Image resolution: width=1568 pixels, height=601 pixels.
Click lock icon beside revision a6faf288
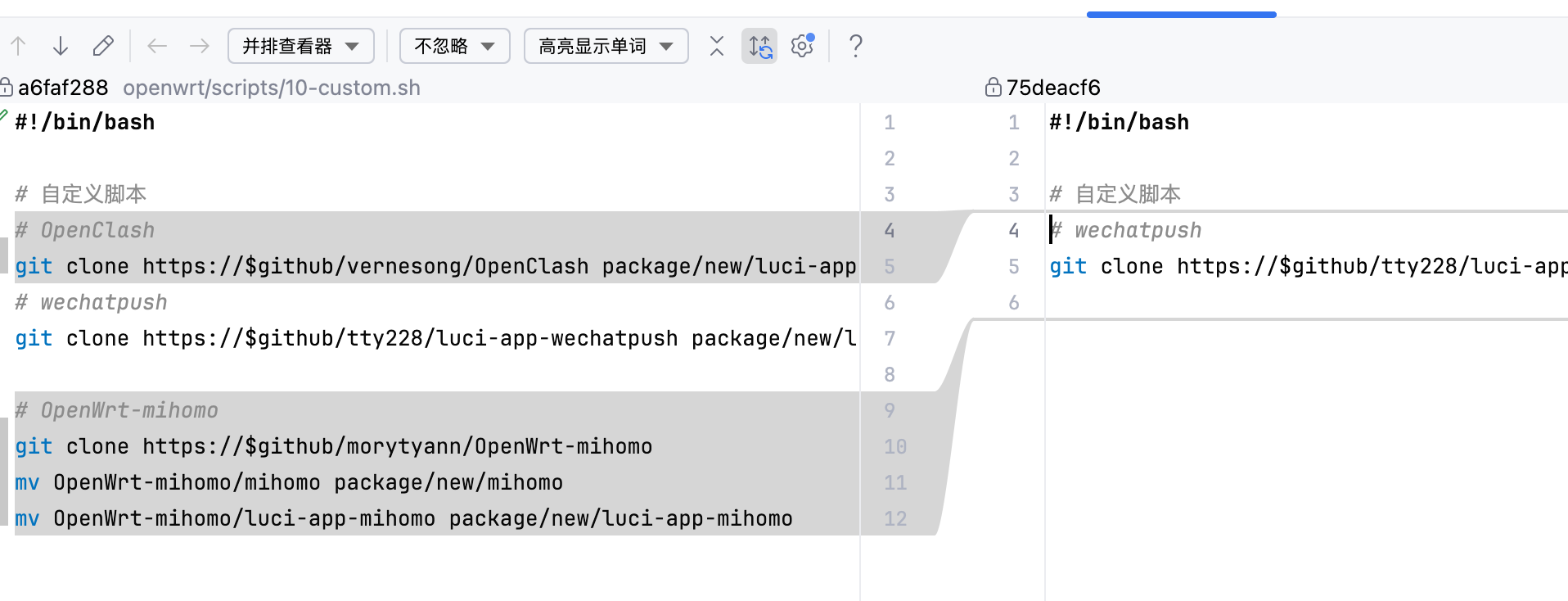(x=6, y=88)
